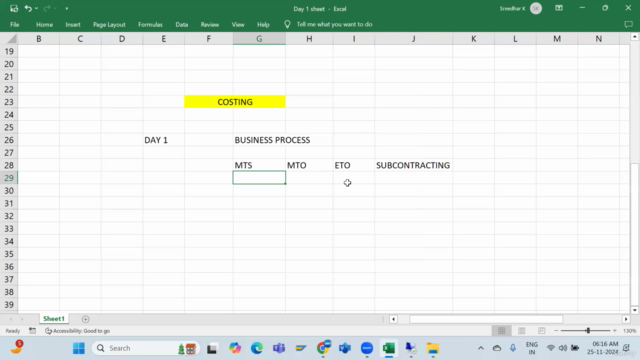640x360 pixels.
Task: Select the MTS cell
Action: point(259,165)
